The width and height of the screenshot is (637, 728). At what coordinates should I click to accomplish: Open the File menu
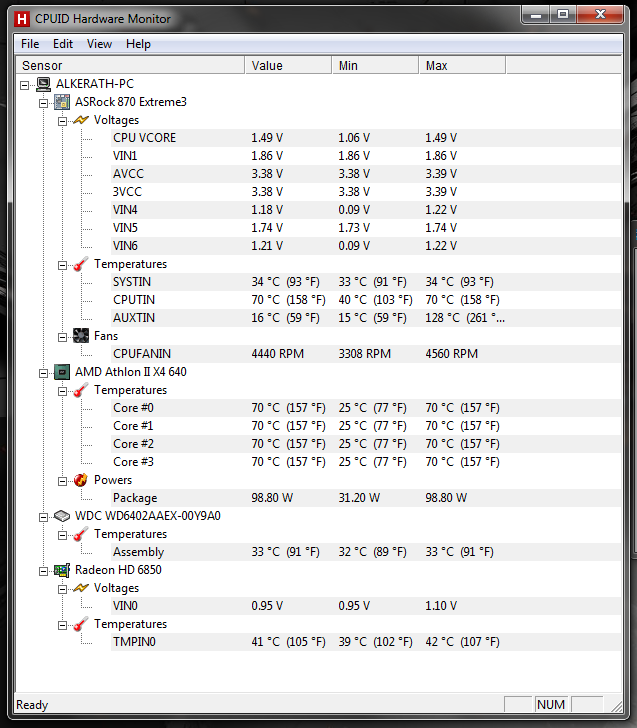point(30,44)
